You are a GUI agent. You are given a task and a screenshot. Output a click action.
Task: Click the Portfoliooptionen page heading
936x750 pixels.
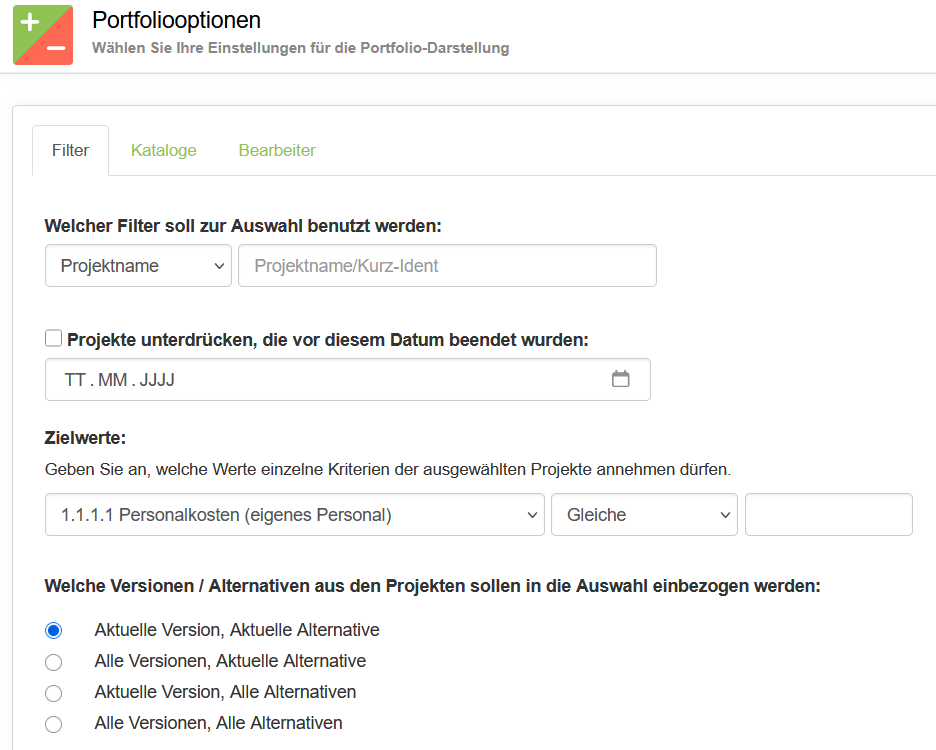[x=176, y=20]
